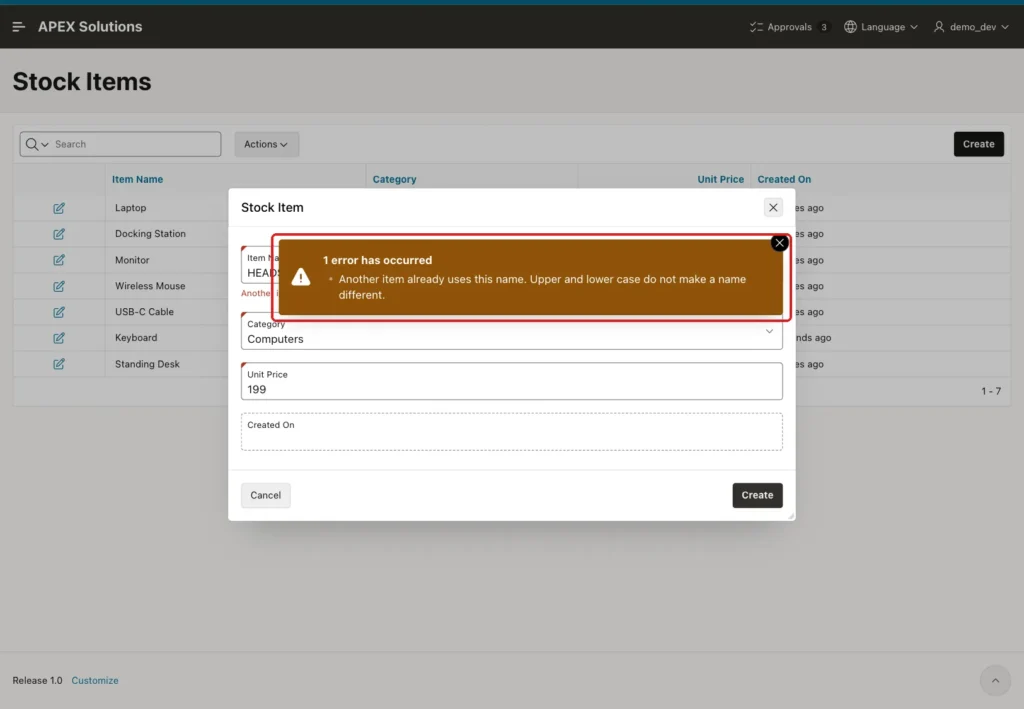Click Create in the Stock Item dialog
The width and height of the screenshot is (1024, 709).
tap(758, 496)
